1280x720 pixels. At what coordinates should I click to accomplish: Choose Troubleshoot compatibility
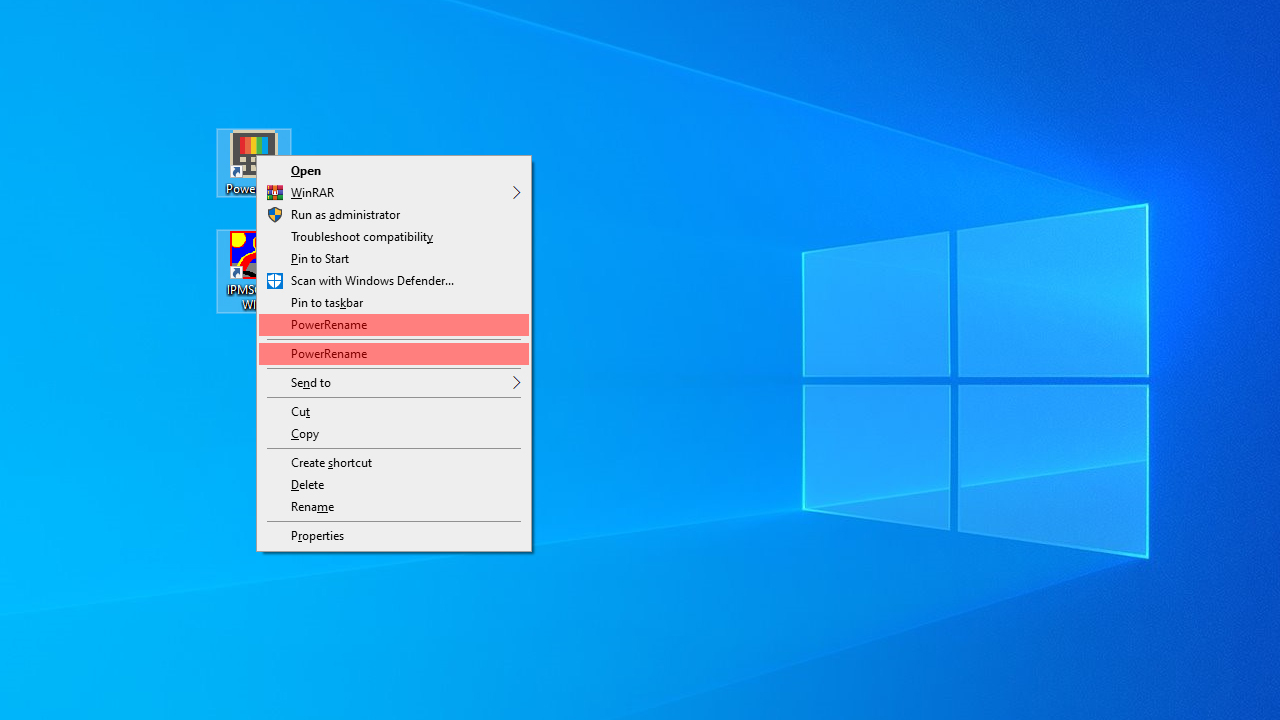pos(394,237)
